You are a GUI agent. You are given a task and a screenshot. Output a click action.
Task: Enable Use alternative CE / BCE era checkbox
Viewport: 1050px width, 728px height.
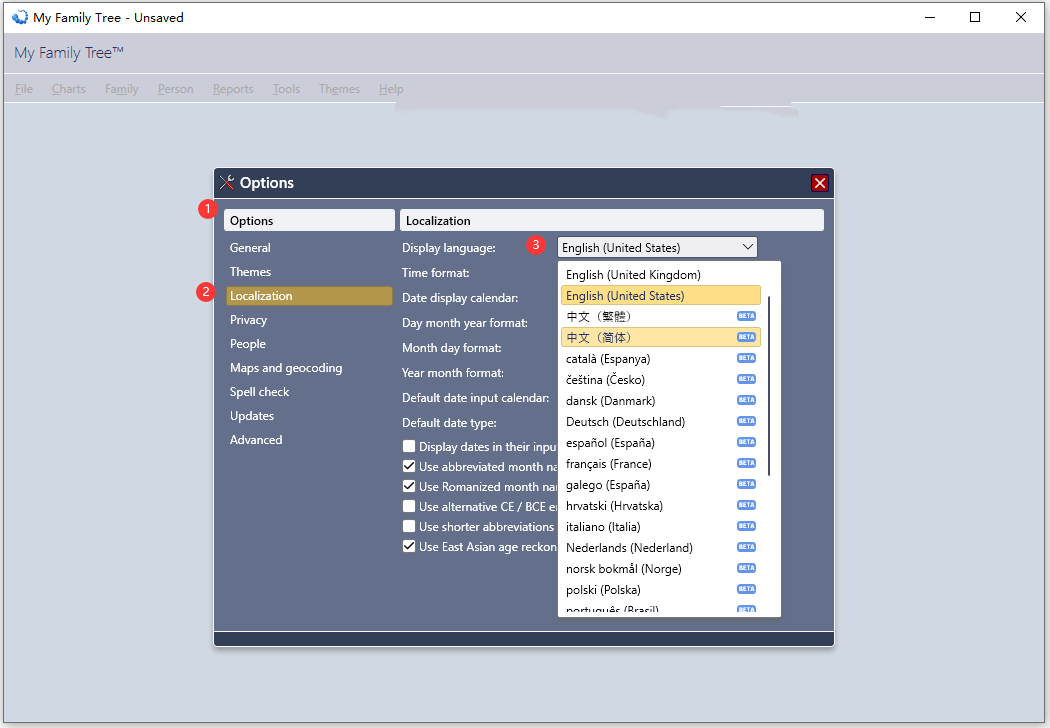coord(408,506)
